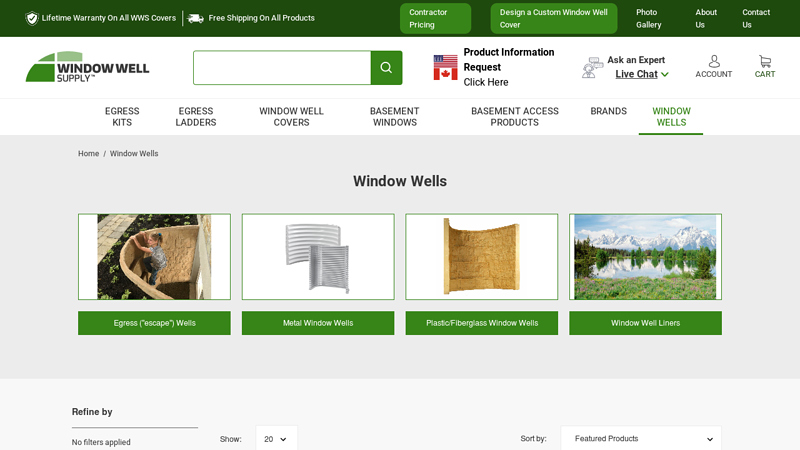Click Design a Custom Window Well Cover
800x450 pixels.
tap(554, 18)
